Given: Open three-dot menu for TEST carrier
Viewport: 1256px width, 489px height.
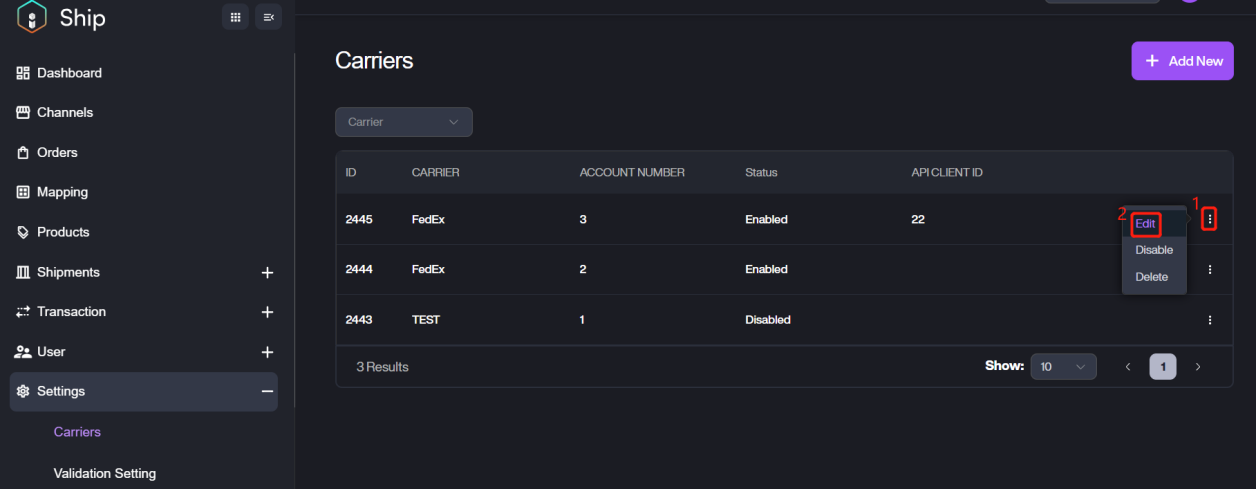Looking at the screenshot, I should click(x=1210, y=320).
